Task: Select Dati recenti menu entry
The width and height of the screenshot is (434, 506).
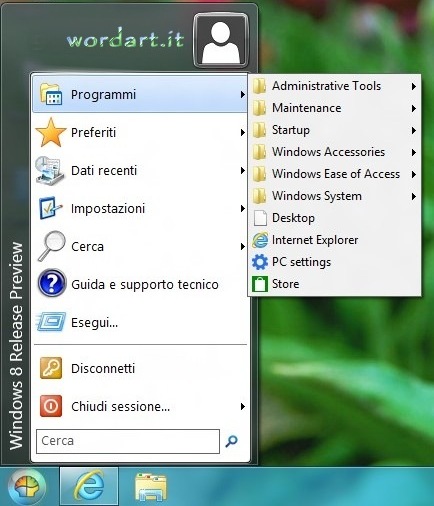Action: coord(140,171)
